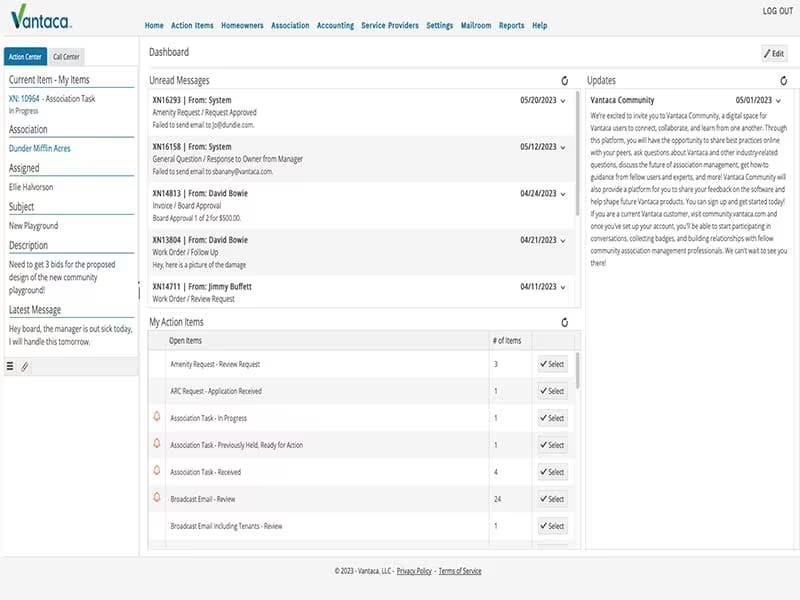
Task: Open the Reports menu
Action: (x=511, y=26)
